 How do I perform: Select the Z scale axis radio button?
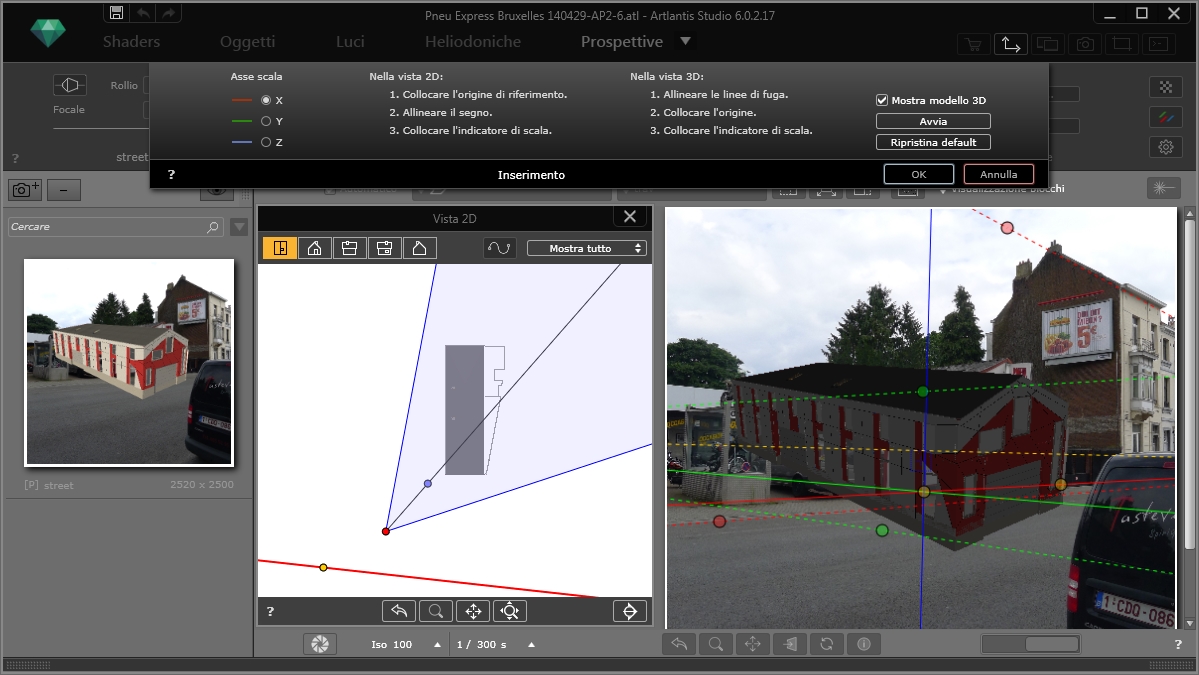coord(266,141)
